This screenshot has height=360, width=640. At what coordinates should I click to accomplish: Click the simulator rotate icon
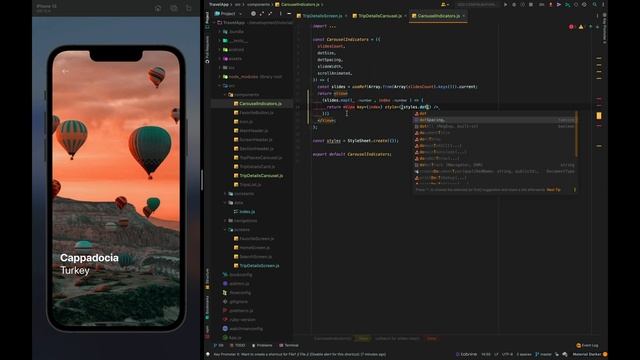189,8
